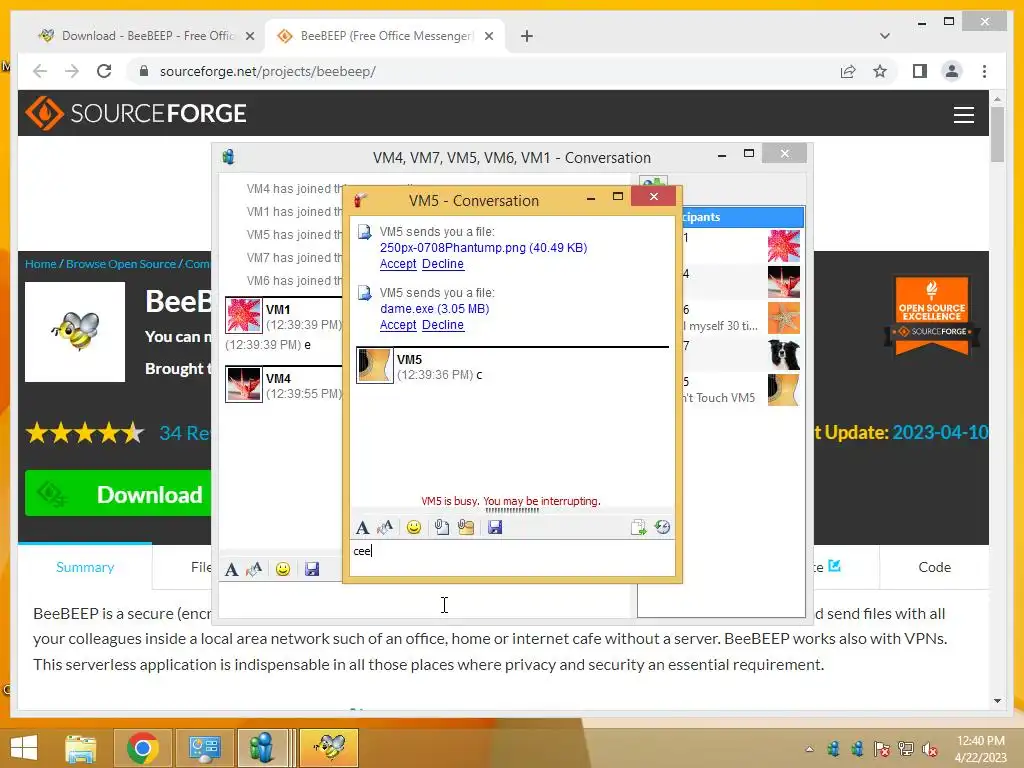
Task: Open SourceForge hamburger menu
Action: point(964,114)
